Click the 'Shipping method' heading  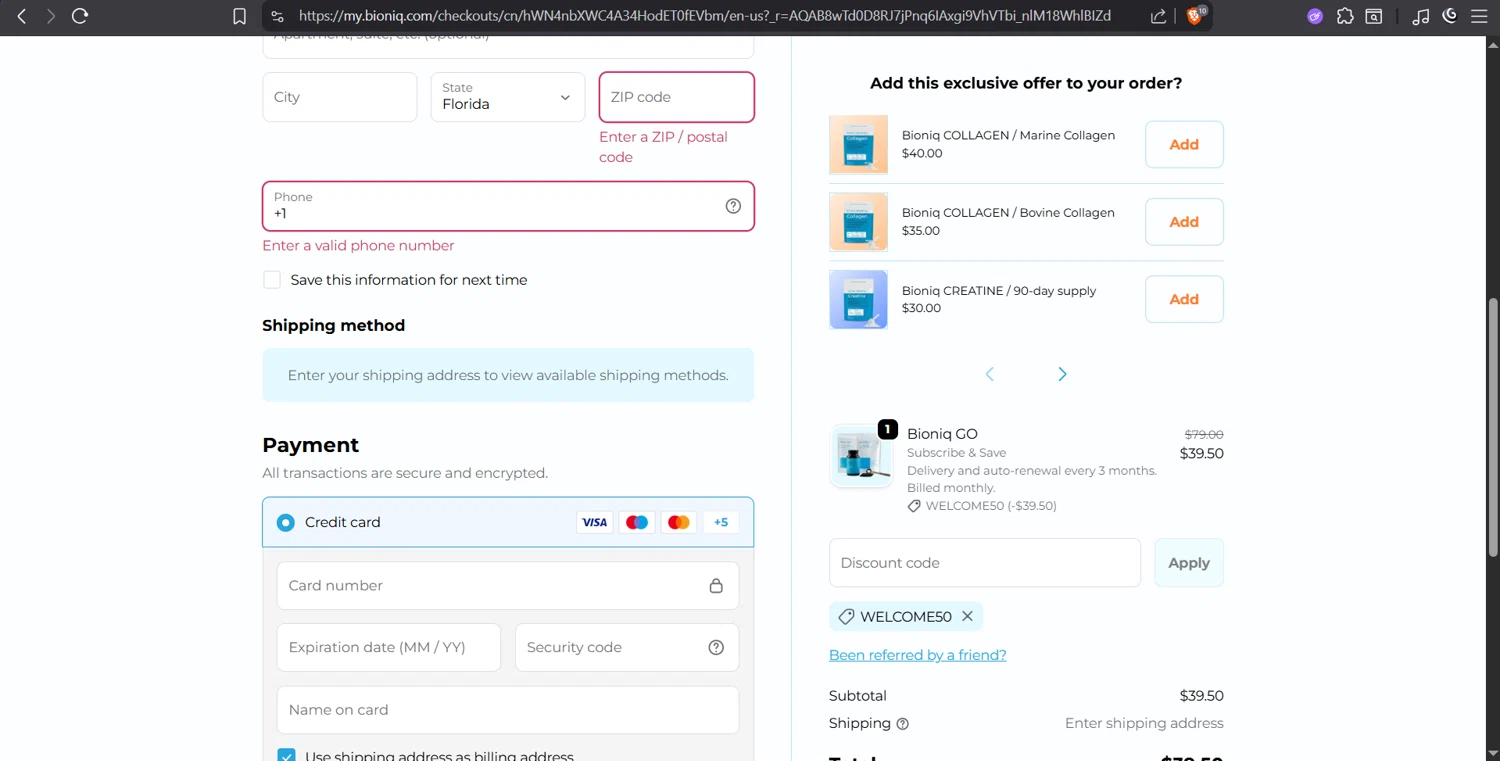333,326
